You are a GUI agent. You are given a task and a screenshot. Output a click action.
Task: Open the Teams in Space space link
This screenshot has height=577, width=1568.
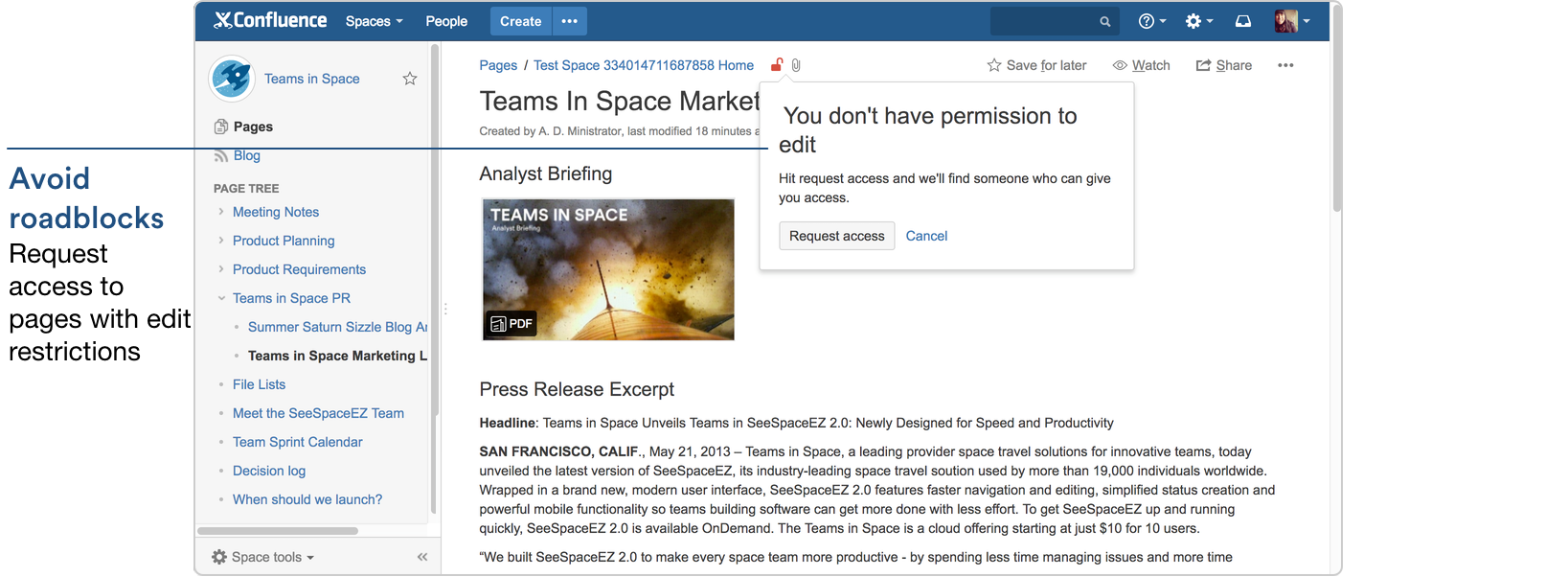312,79
